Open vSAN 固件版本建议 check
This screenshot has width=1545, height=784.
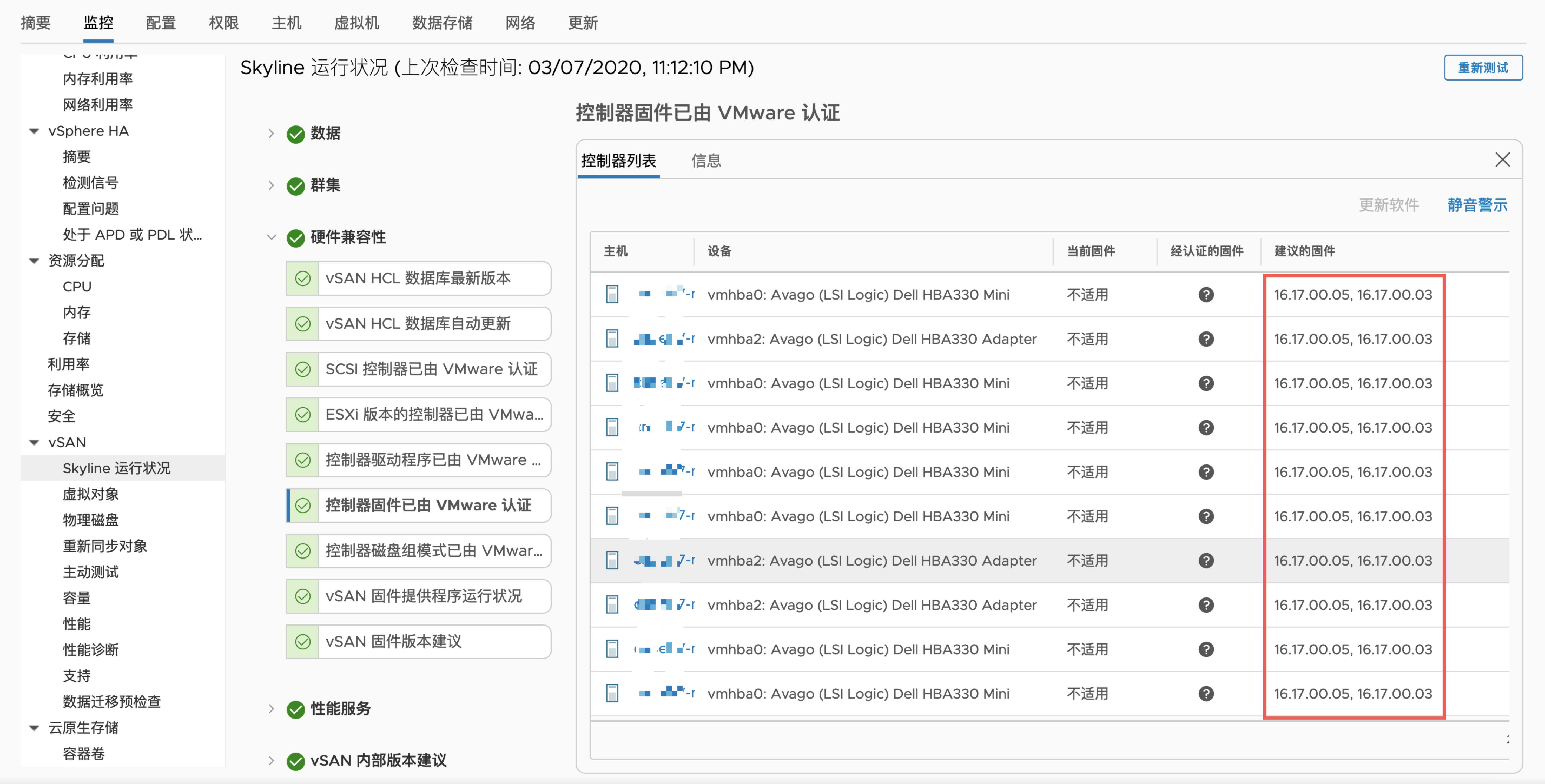(418, 642)
